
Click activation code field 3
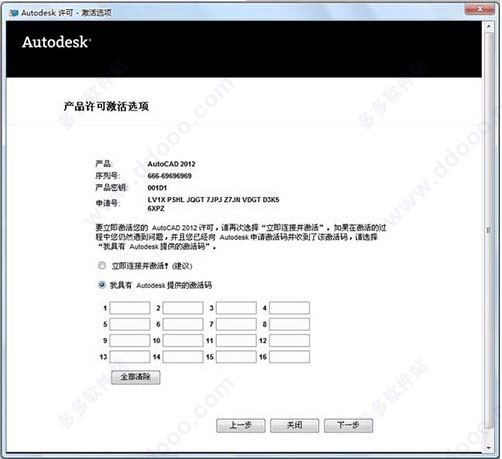point(236,308)
